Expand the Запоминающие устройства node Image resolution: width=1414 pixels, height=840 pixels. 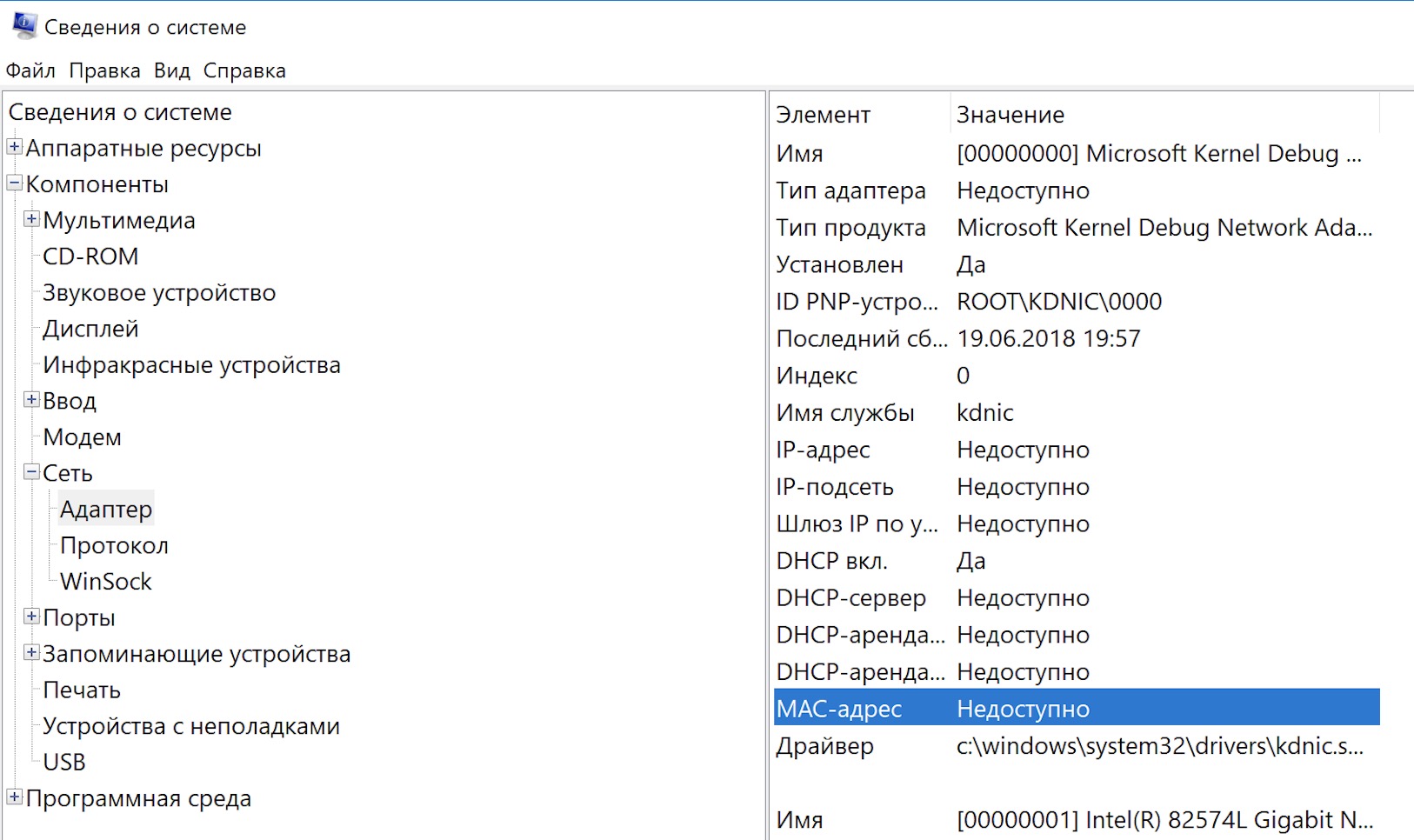pyautogui.click(x=31, y=652)
